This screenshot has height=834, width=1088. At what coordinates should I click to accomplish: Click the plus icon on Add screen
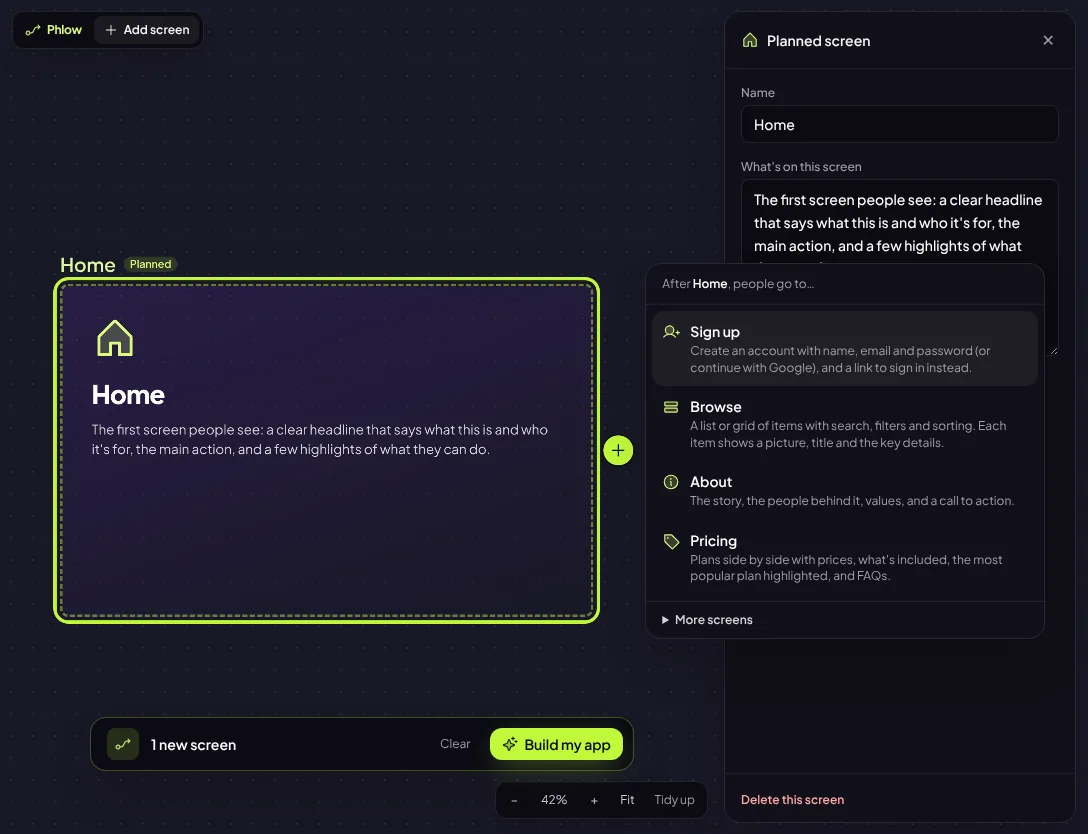pyautogui.click(x=110, y=30)
